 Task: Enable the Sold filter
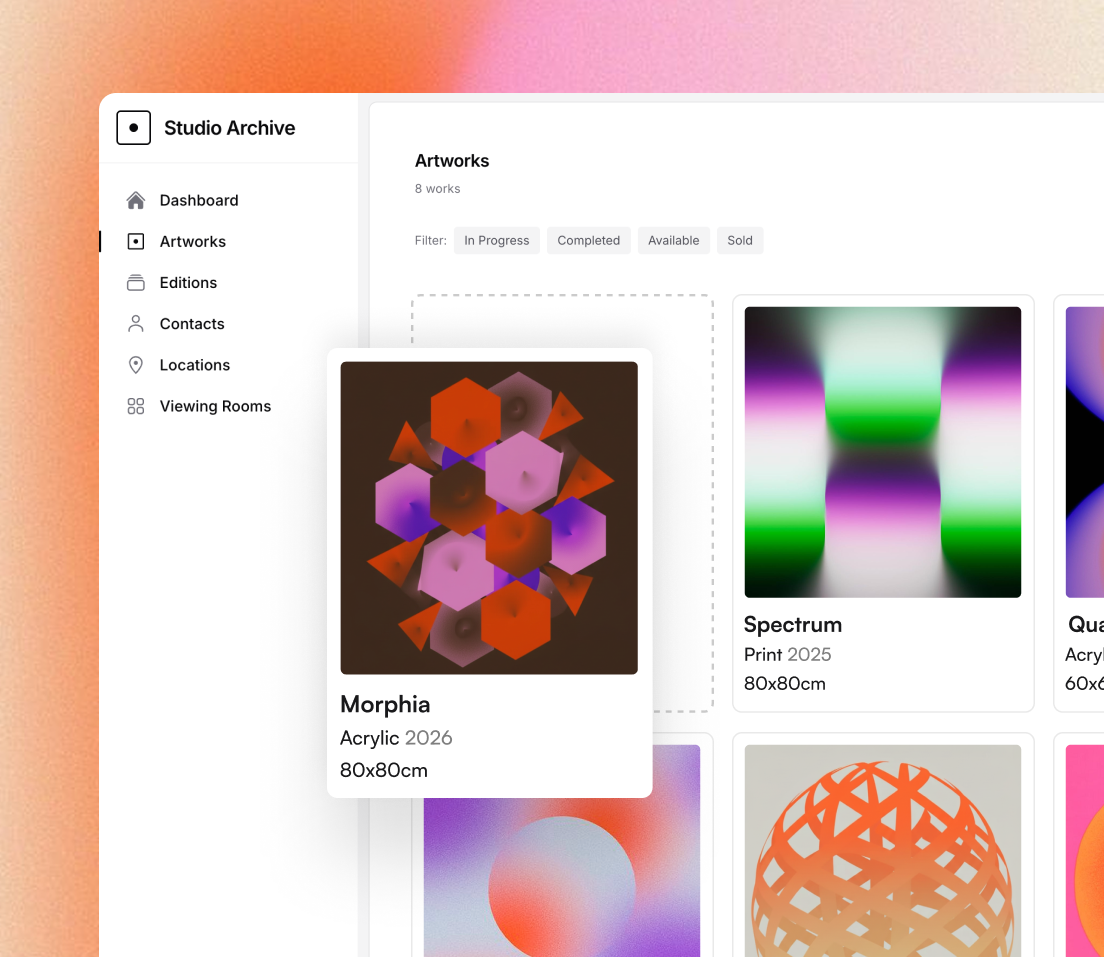740,240
